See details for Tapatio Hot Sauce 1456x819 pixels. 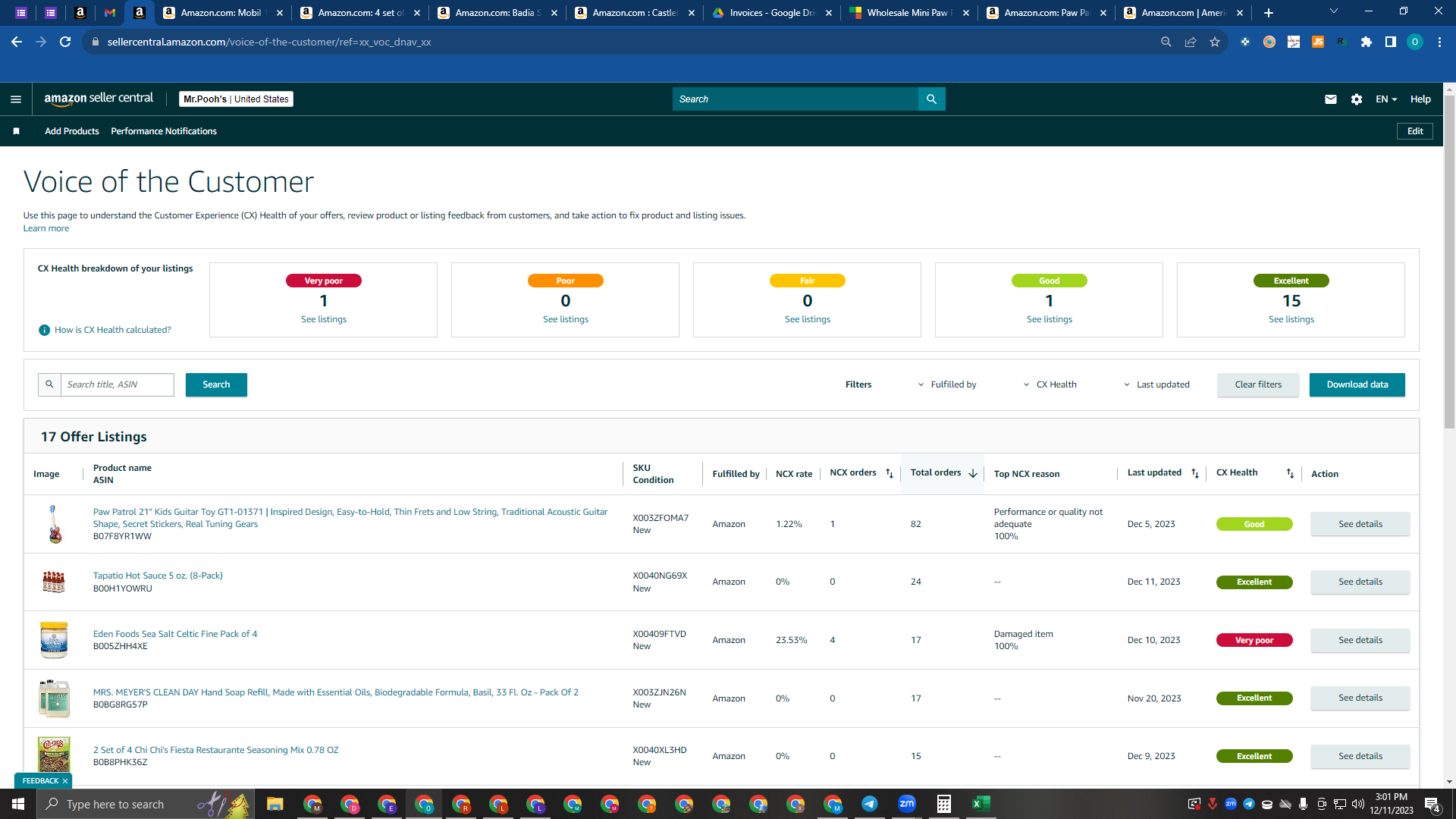(1360, 582)
